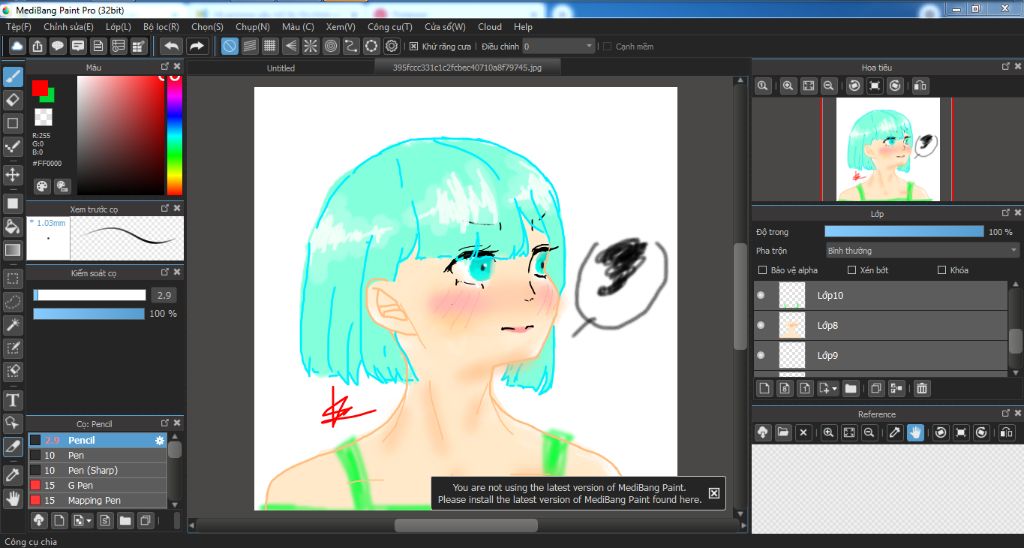The image size is (1024, 548).
Task: Select the rectangular Select tool
Action: [12, 279]
